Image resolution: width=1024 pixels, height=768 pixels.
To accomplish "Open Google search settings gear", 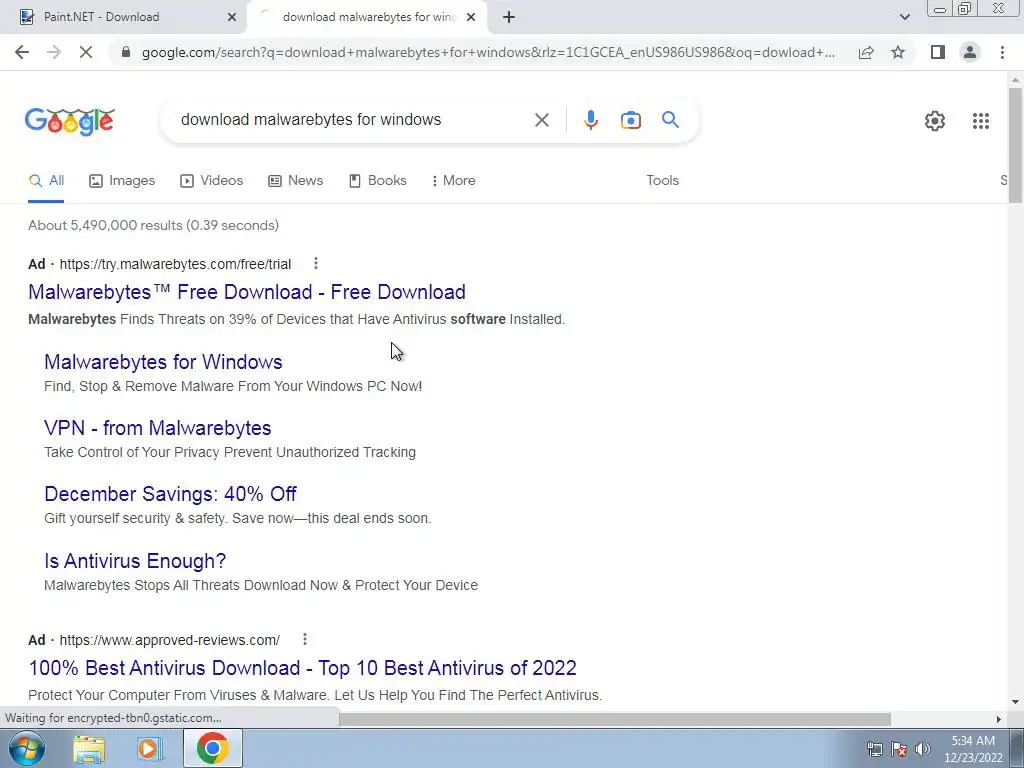I will 935,121.
